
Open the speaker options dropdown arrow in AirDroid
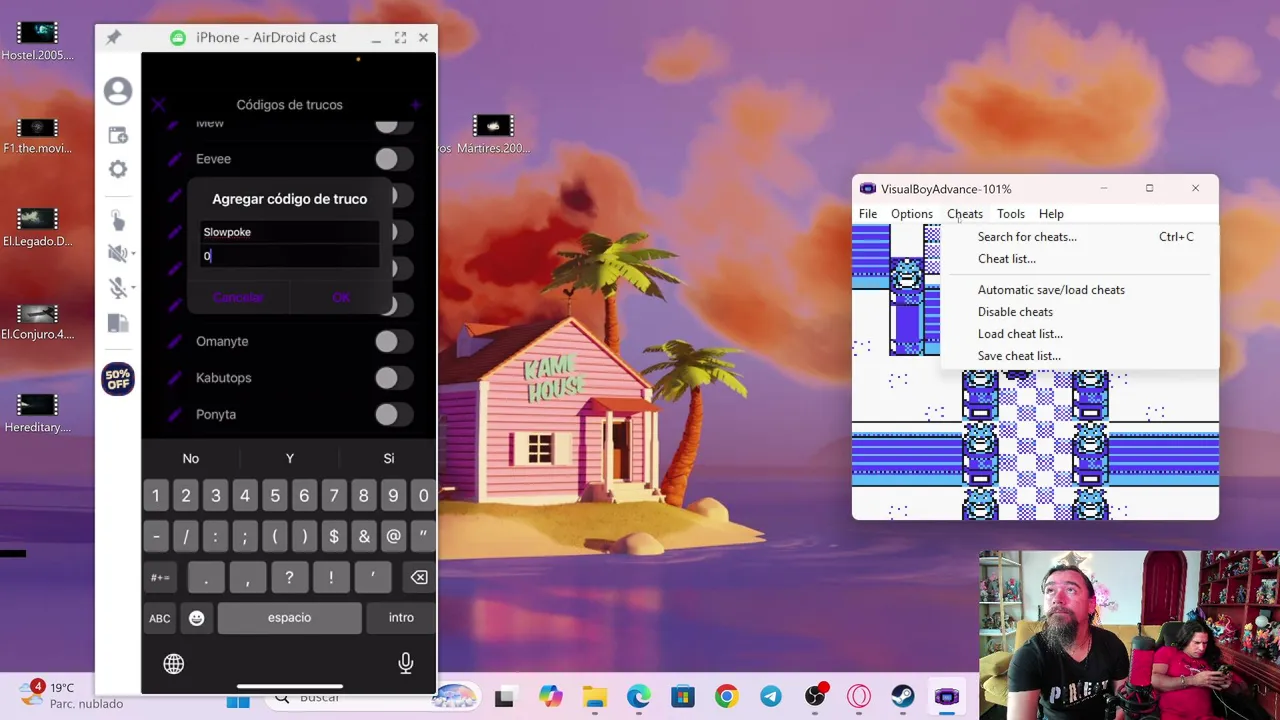coord(133,255)
